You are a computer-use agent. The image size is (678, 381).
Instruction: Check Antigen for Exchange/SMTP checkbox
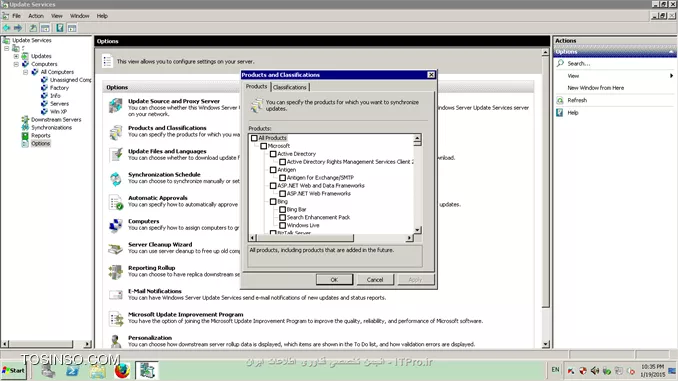(x=283, y=178)
